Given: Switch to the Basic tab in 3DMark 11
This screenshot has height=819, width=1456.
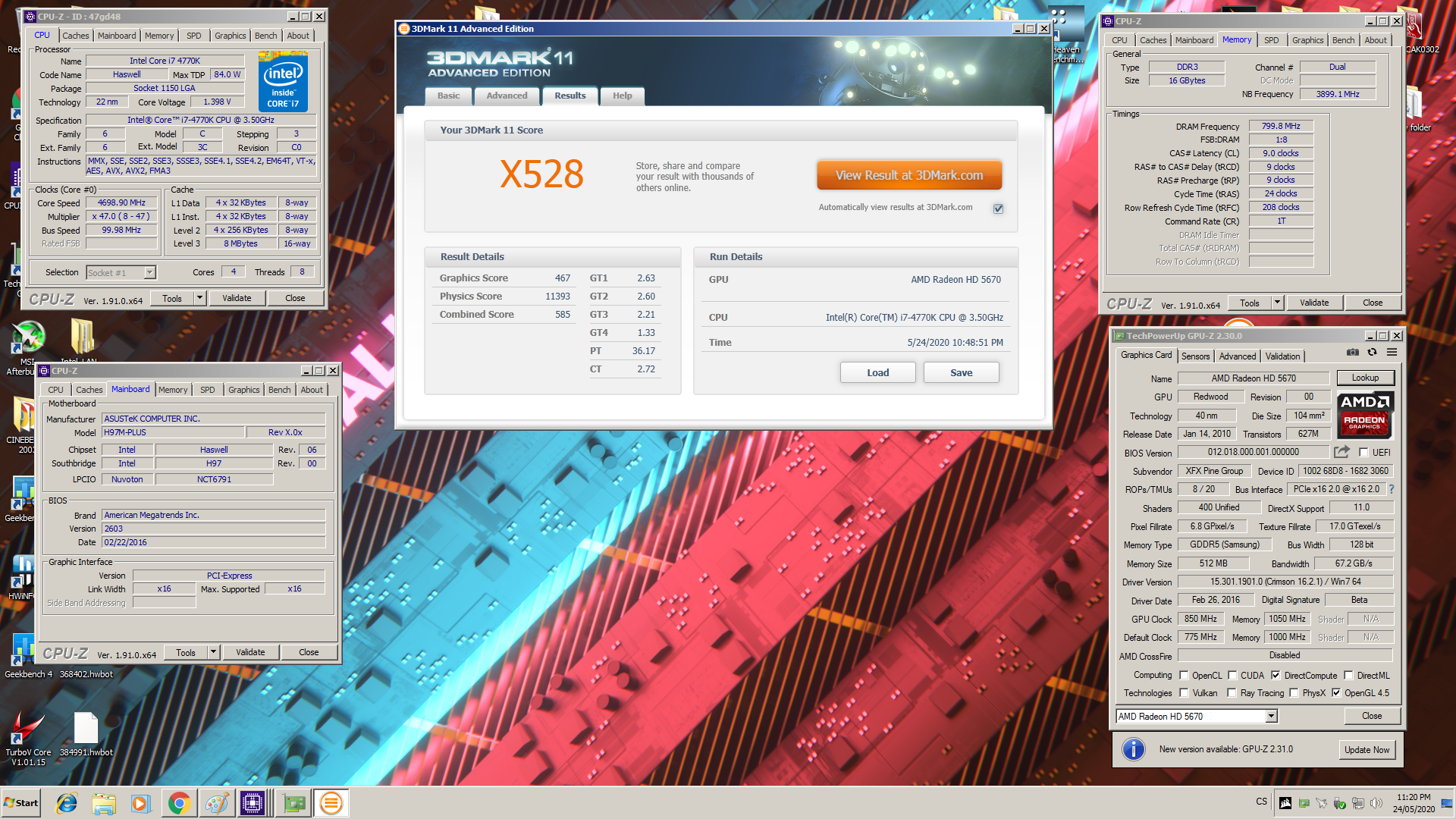Looking at the screenshot, I should click(448, 96).
